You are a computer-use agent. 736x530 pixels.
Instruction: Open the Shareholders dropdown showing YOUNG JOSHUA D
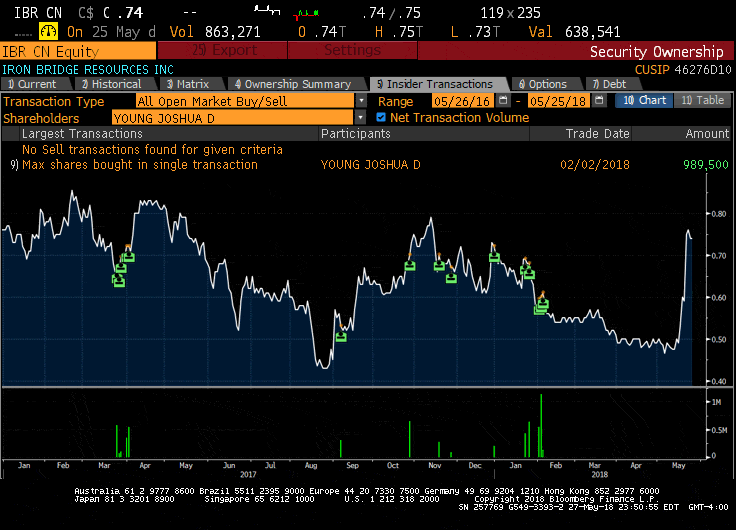click(x=361, y=117)
